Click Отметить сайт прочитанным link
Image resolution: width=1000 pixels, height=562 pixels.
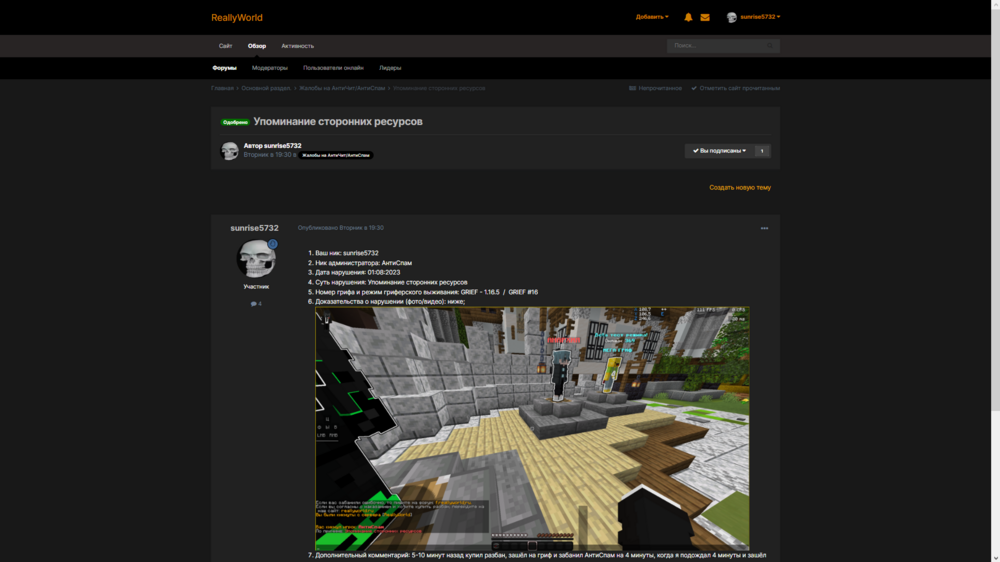click(736, 88)
